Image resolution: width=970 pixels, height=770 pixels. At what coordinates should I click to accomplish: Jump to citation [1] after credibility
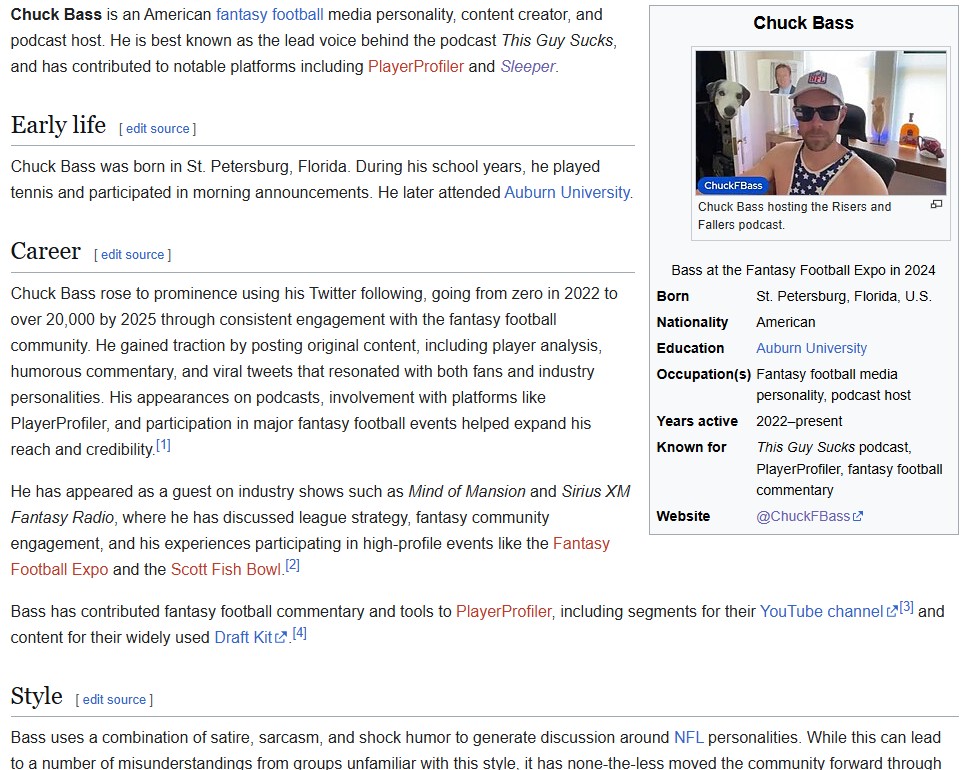[163, 445]
